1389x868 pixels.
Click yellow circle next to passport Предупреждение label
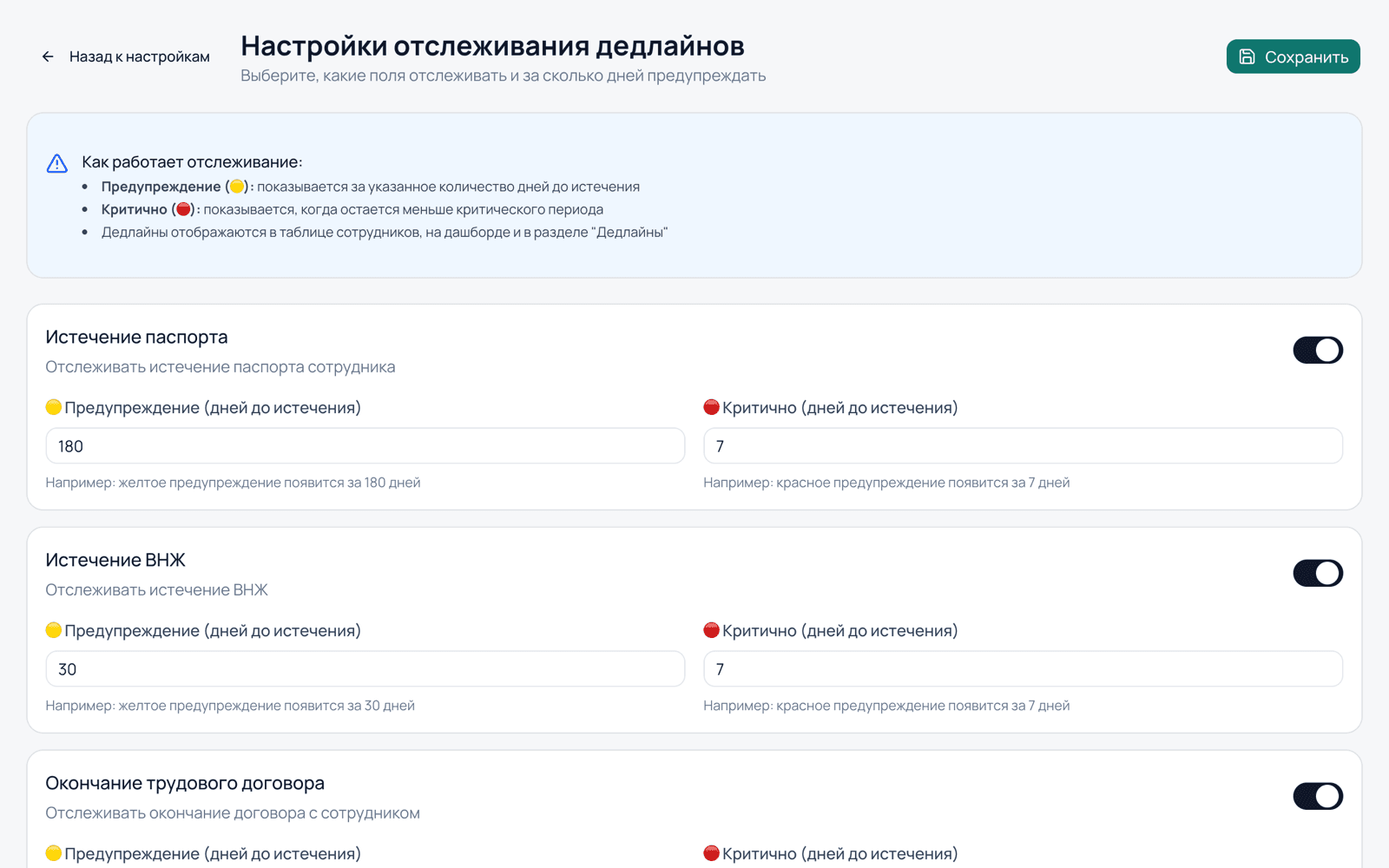click(x=54, y=407)
